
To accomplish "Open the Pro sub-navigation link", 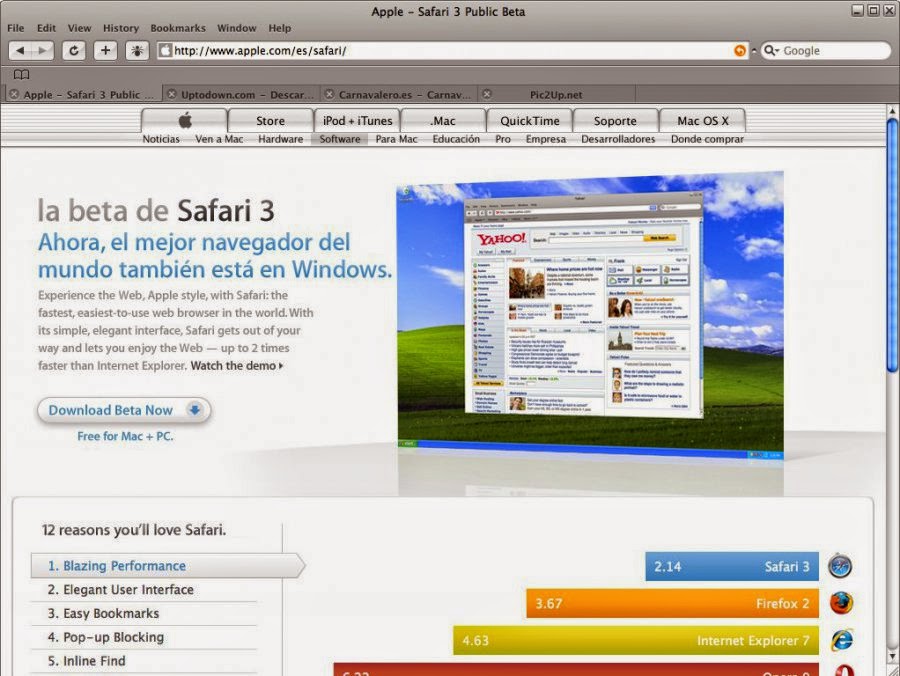I will point(503,139).
